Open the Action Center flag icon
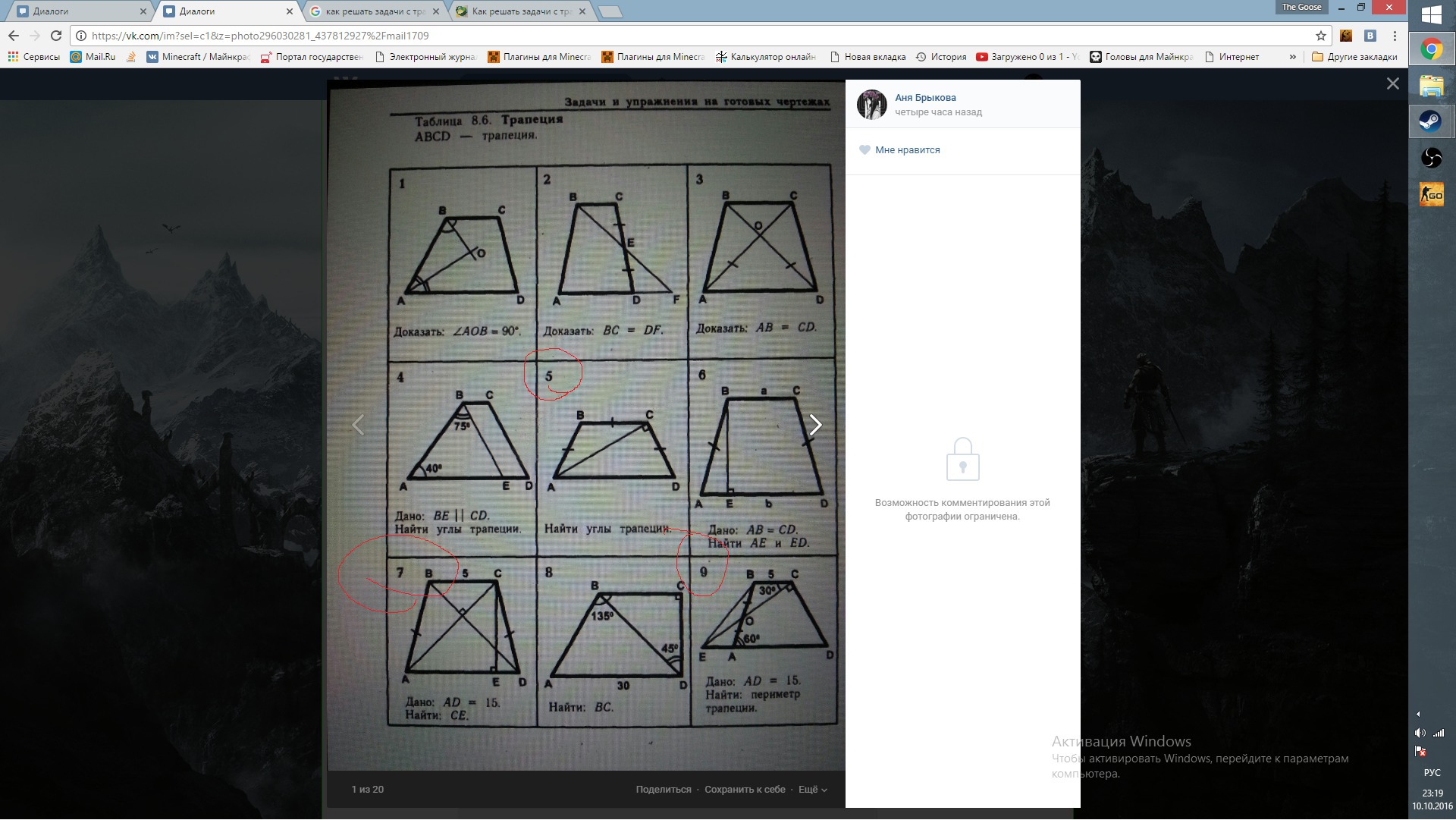 pos(1420,752)
